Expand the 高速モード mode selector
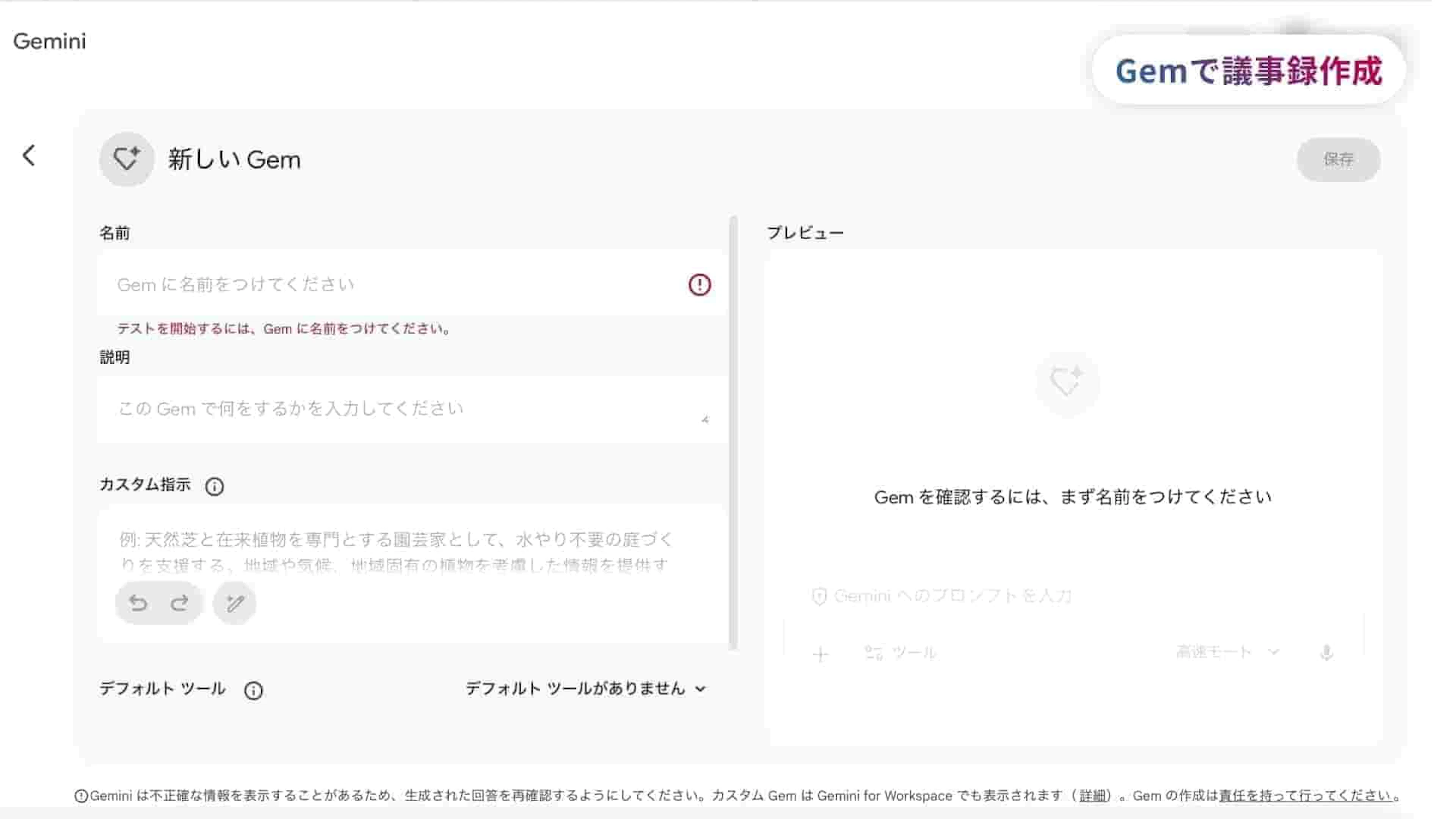This screenshot has width=1456, height=819. point(1227,652)
